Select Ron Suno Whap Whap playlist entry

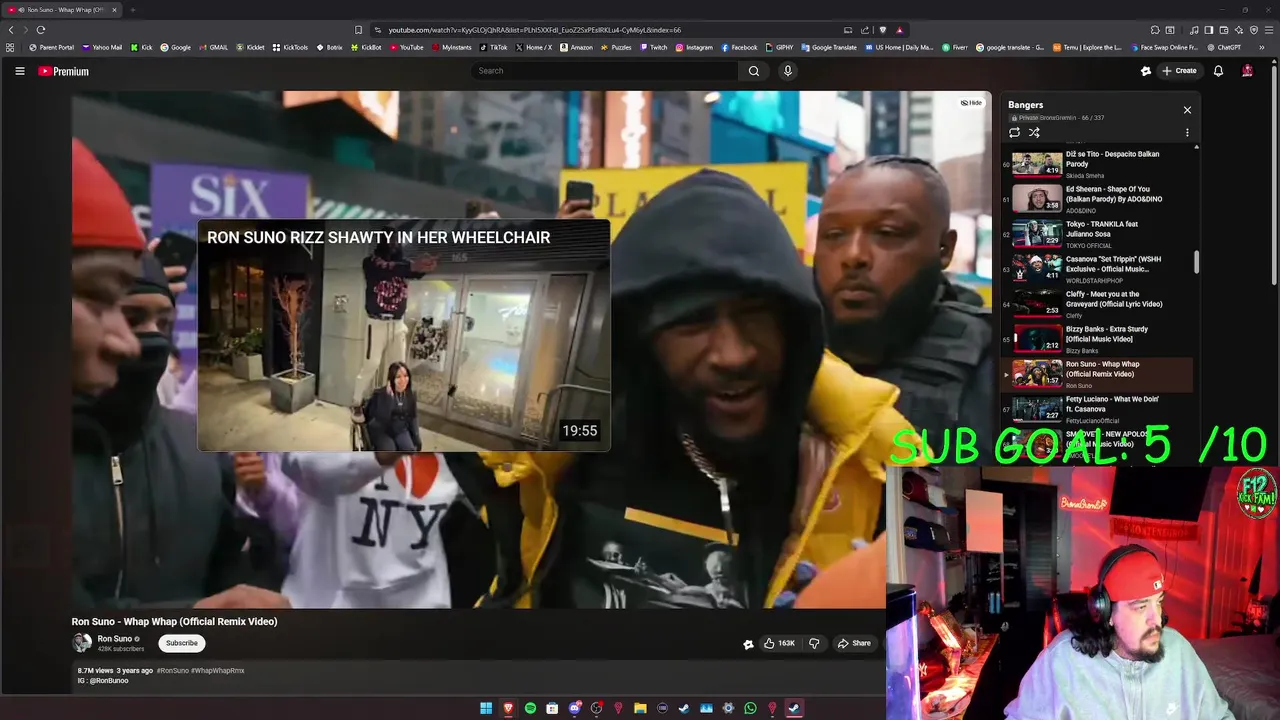pyautogui.click(x=1098, y=374)
